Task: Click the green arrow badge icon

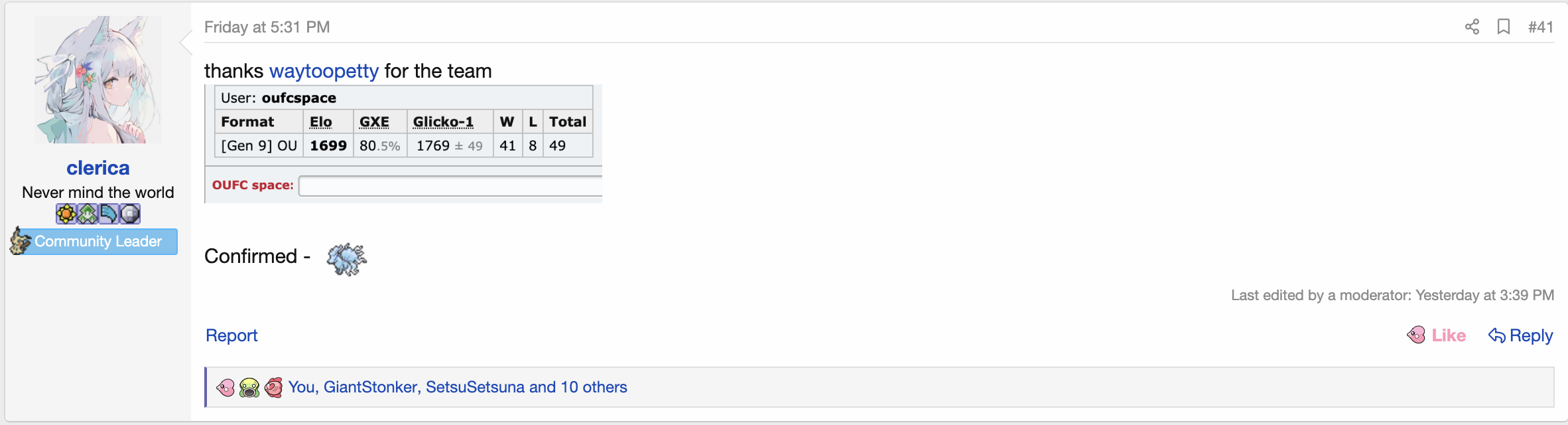Action: point(87,214)
